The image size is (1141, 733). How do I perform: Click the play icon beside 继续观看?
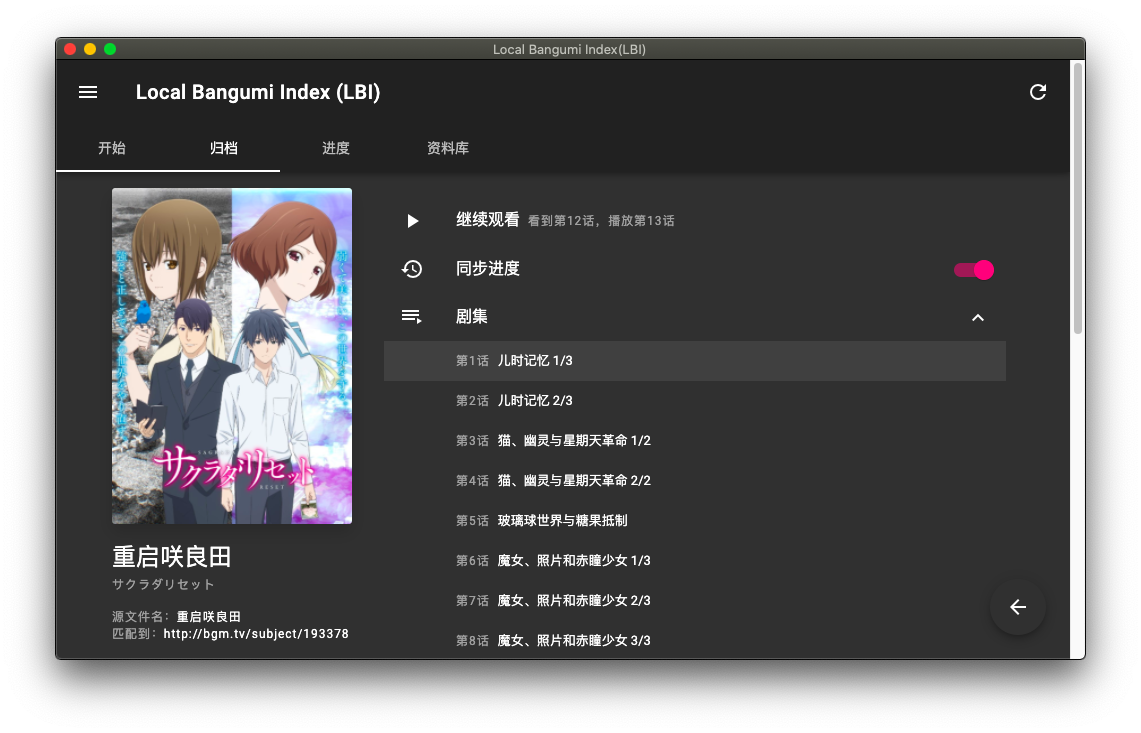(413, 221)
